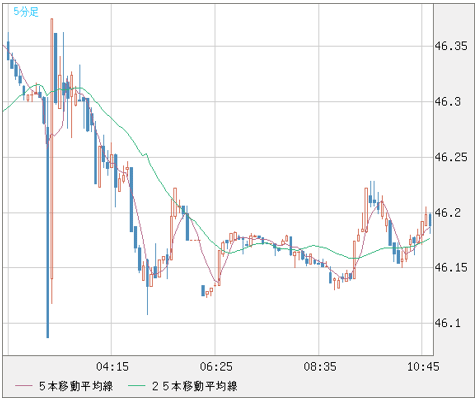Click the 5分足 timeframe label
This screenshot has height=400, width=476.
pyautogui.click(x=26, y=12)
